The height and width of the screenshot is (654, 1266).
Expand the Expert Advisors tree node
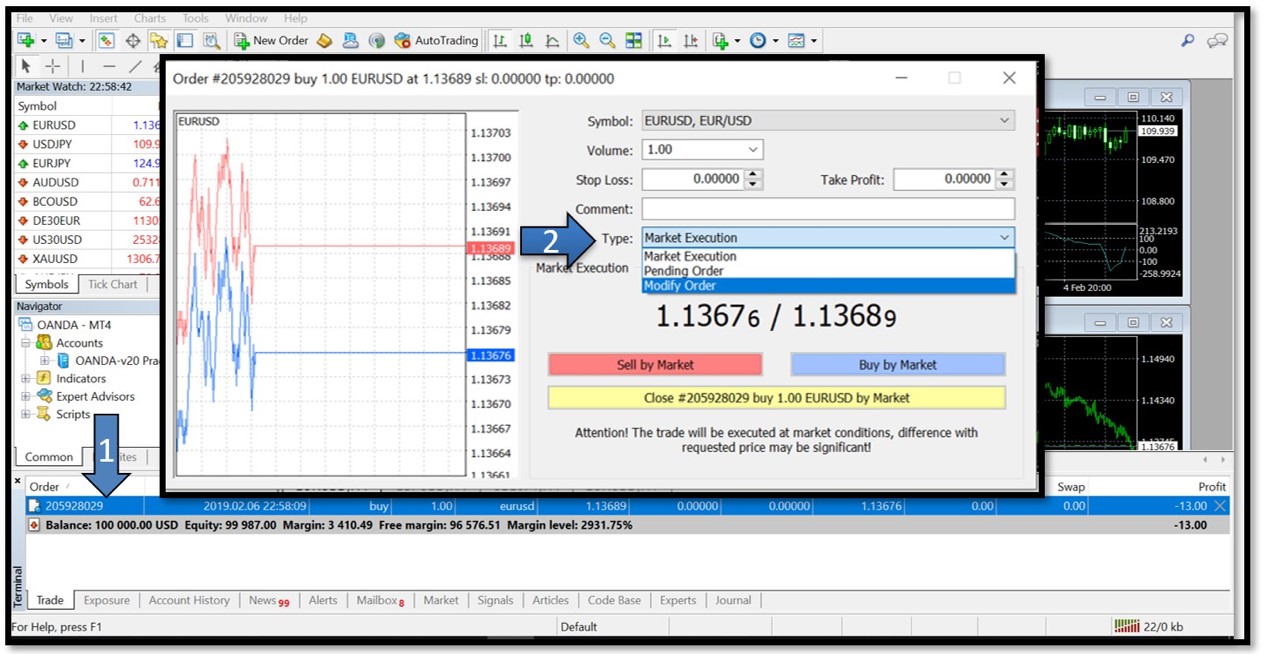[x=26, y=397]
